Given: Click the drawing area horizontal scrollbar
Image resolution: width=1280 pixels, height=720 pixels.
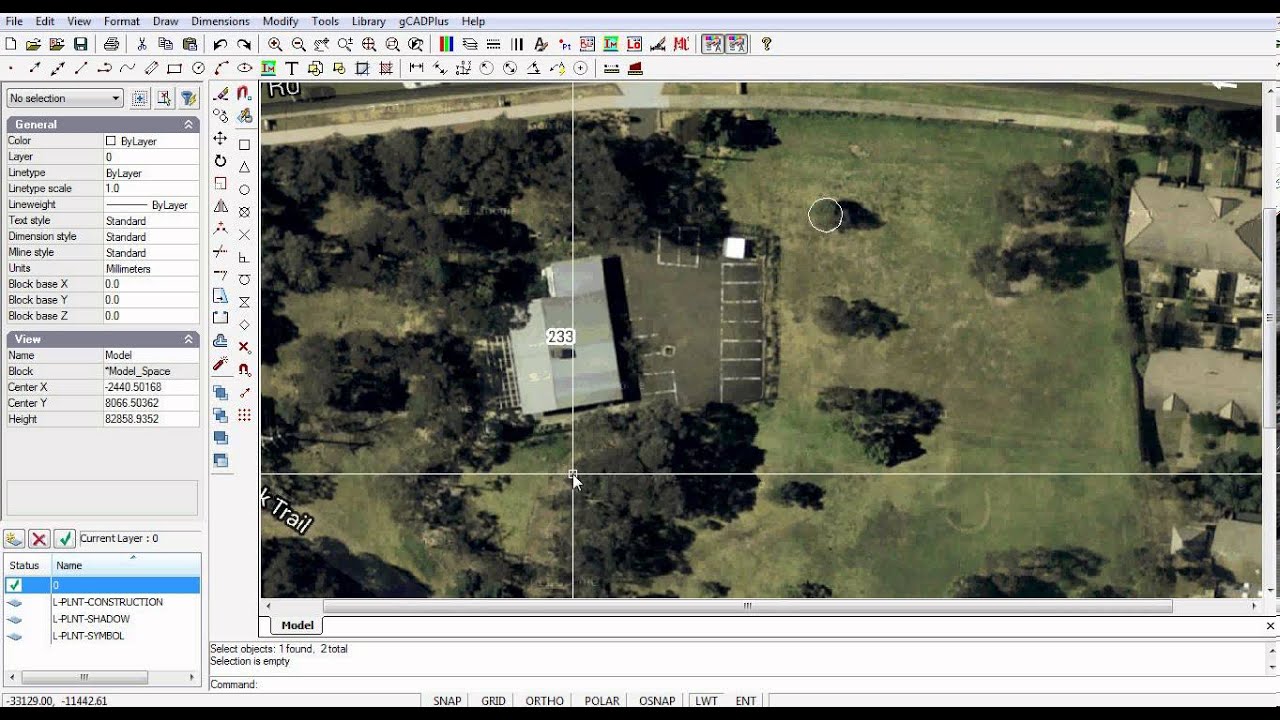Looking at the screenshot, I should coord(747,606).
